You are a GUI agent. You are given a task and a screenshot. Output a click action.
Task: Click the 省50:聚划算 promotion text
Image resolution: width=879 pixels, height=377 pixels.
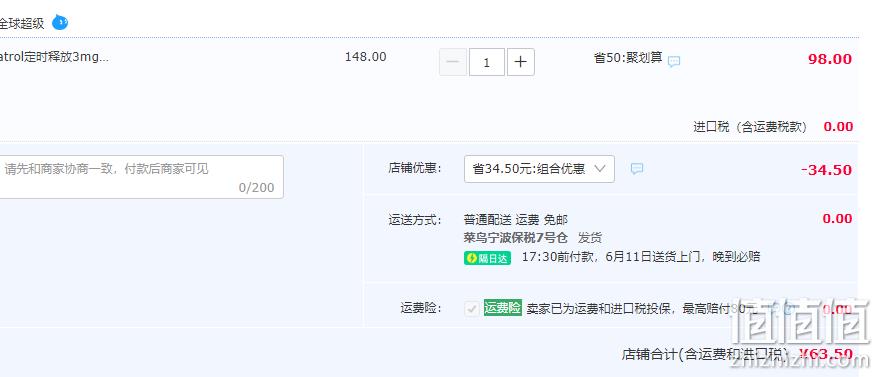point(628,58)
